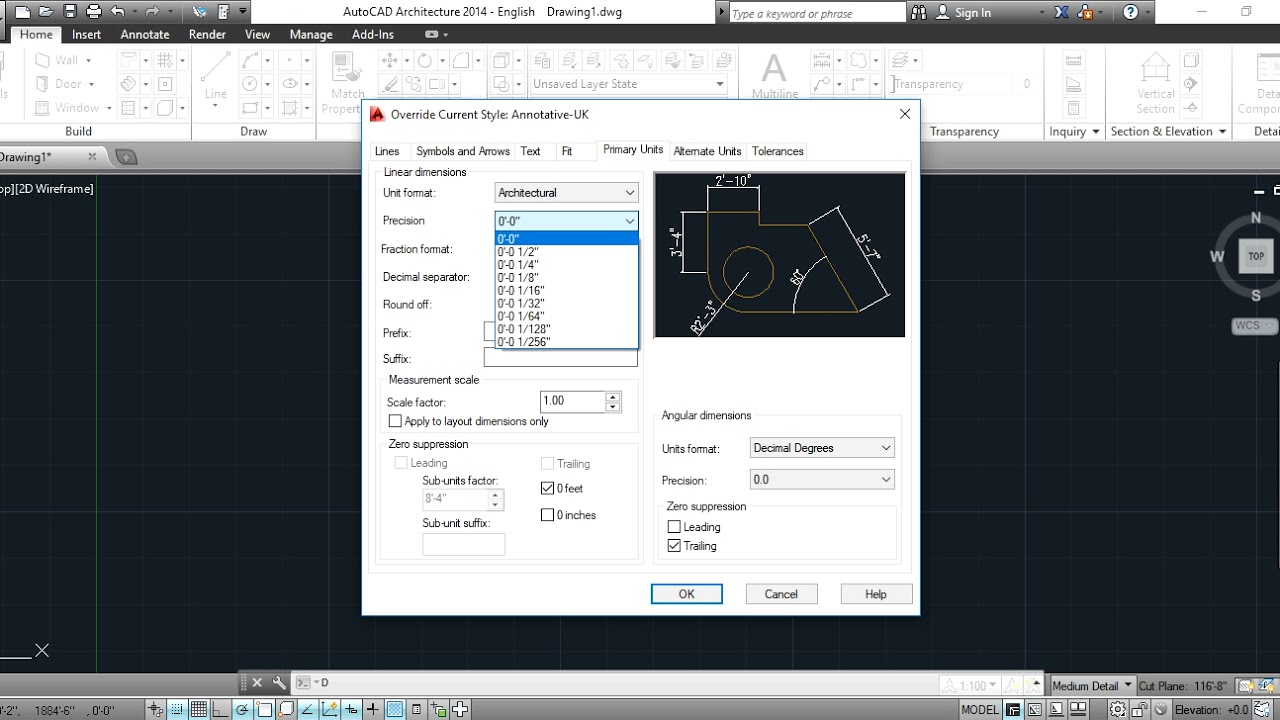
Task: Switch to the Tolerances tab
Action: [778, 151]
